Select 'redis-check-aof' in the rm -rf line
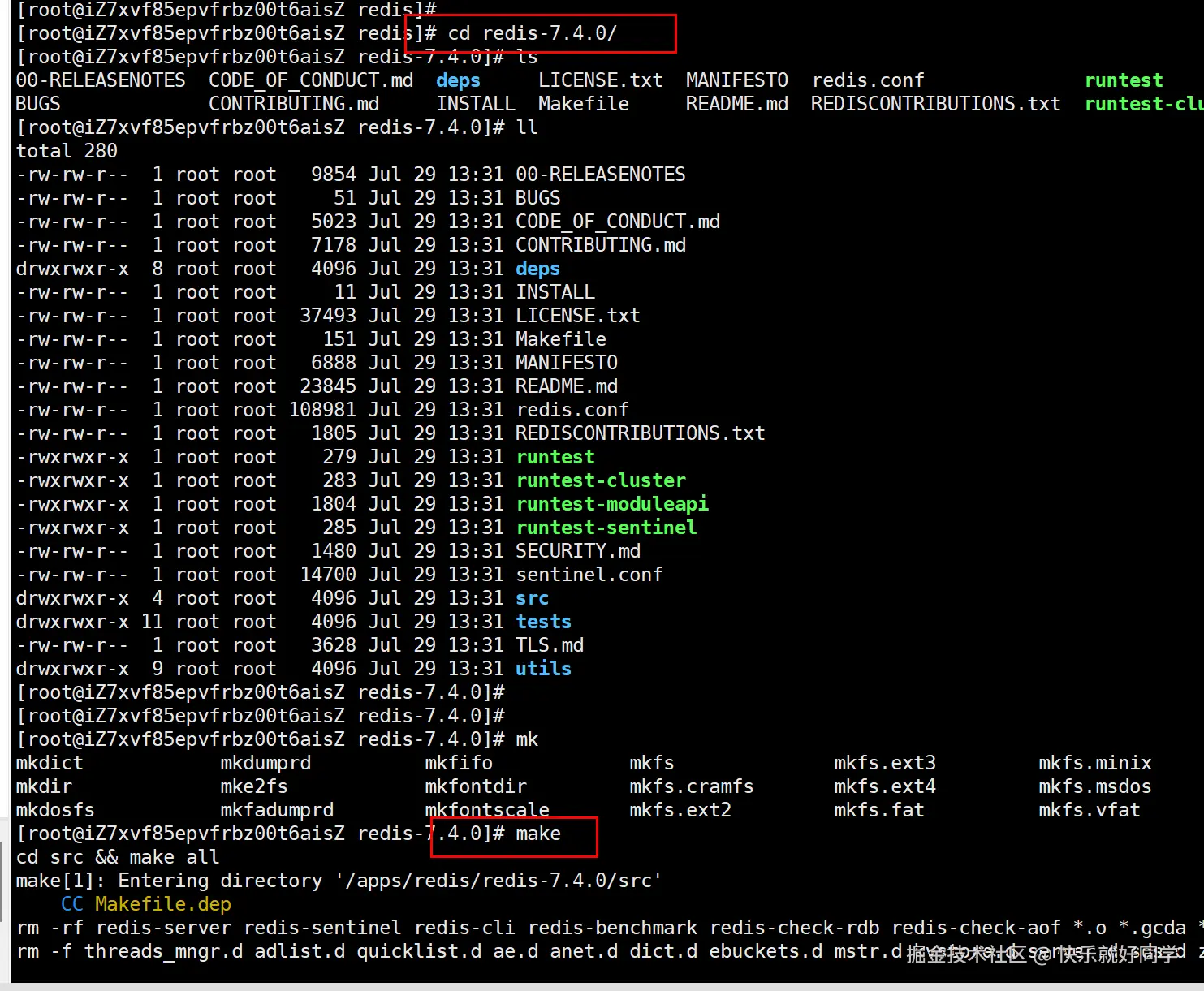Screen dimensions: 1204x991 coord(976,928)
